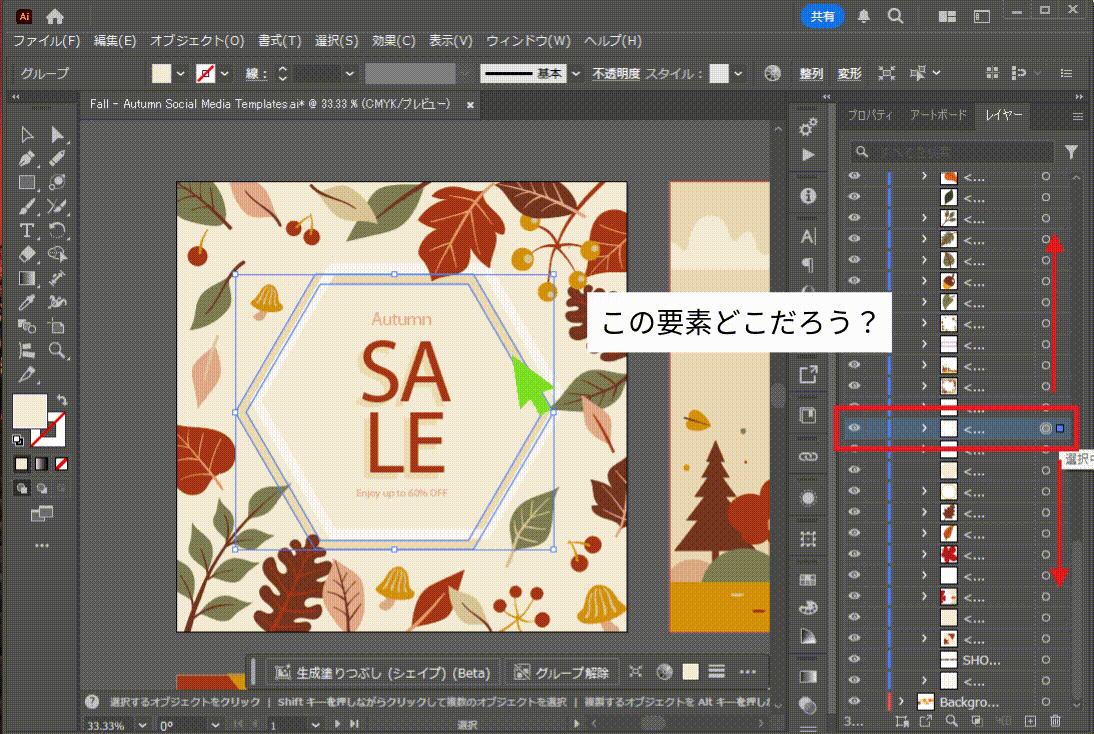Screen dimensions: 1094x734
Task: Open the Links panel icon in dock
Action: [808, 457]
